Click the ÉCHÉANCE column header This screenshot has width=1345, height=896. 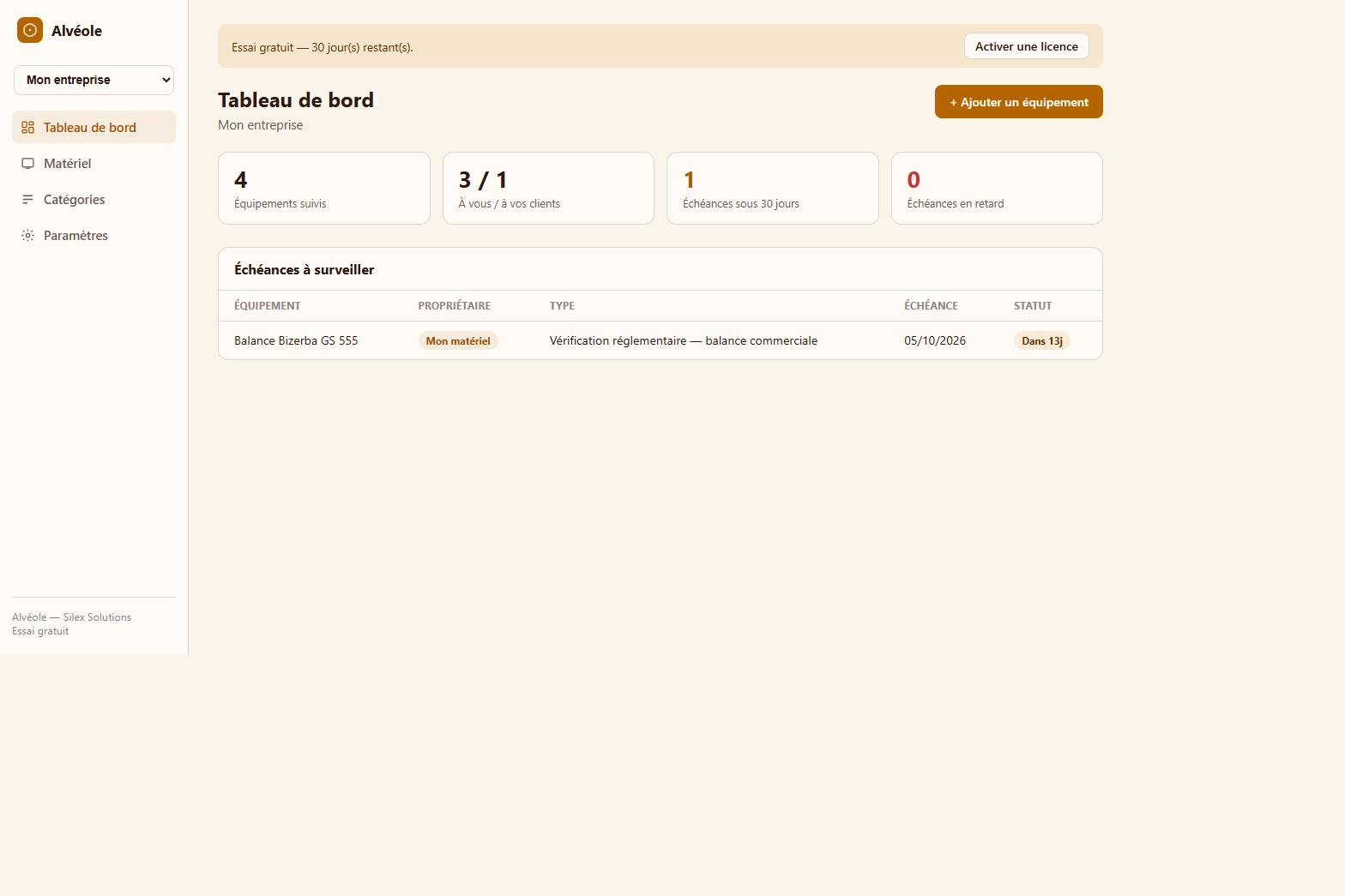coord(931,305)
